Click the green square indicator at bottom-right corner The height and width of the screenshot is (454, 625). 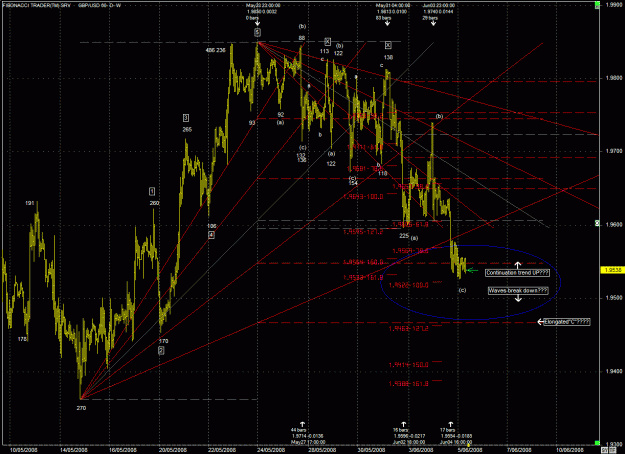click(x=597, y=443)
